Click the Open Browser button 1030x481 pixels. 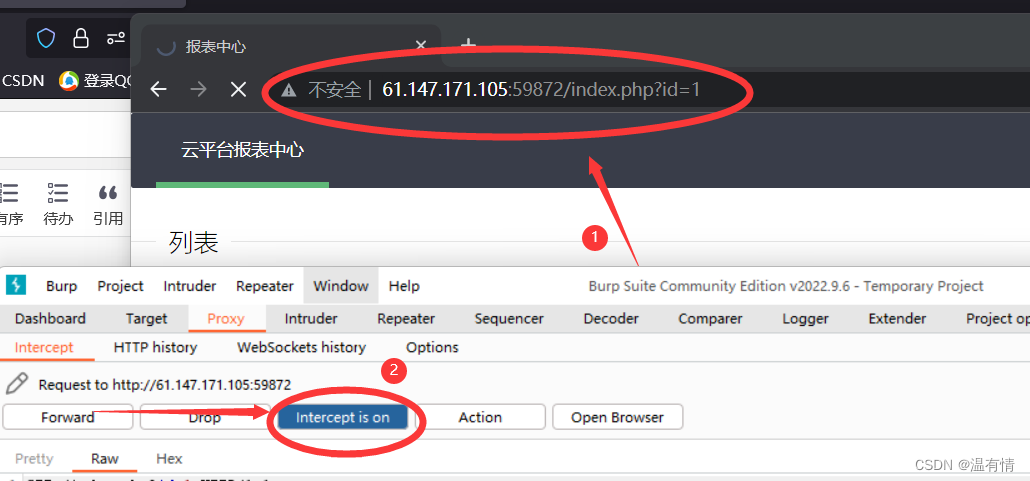[617, 417]
